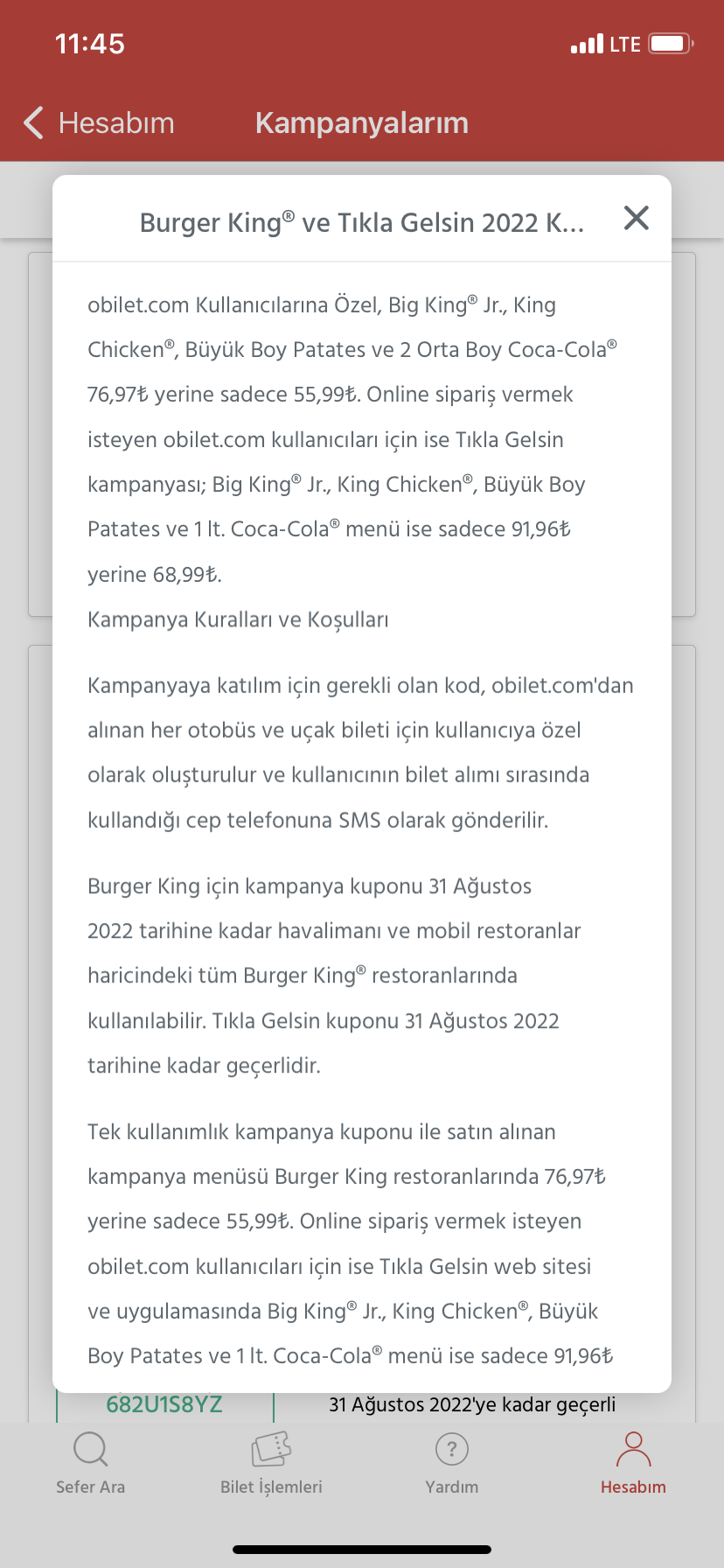This screenshot has width=724, height=1568.
Task: Tap the back chevron arrow icon
Action: pos(33,122)
